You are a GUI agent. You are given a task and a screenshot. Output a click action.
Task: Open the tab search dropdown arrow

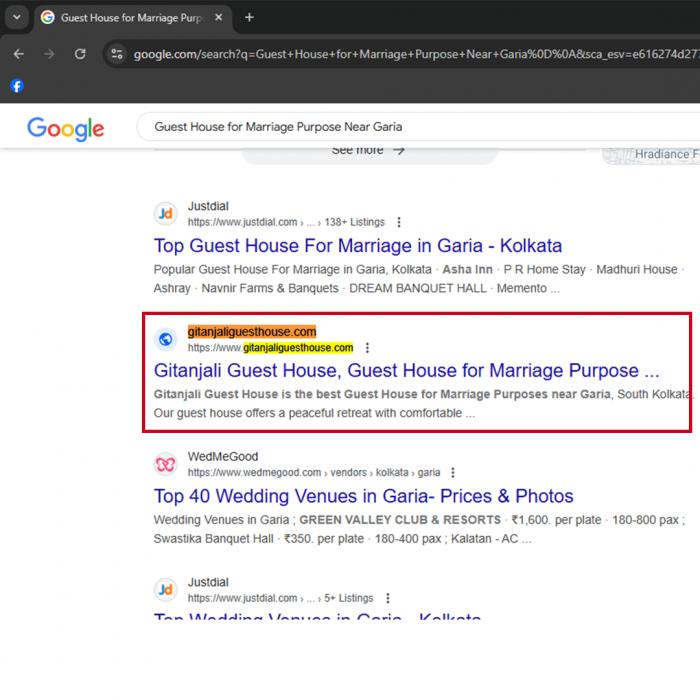click(17, 17)
